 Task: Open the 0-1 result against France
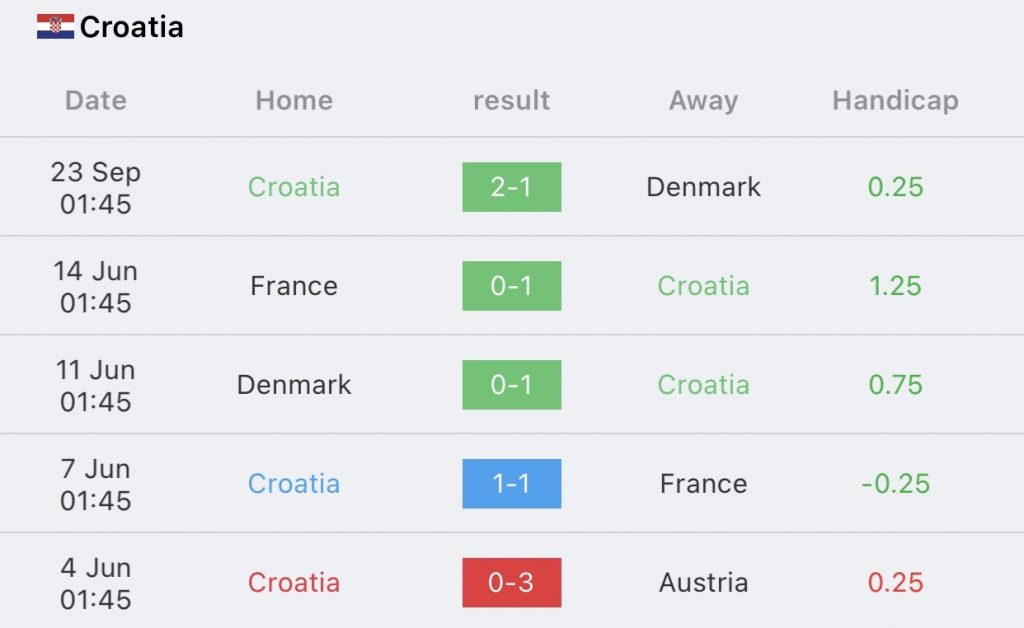pos(511,286)
